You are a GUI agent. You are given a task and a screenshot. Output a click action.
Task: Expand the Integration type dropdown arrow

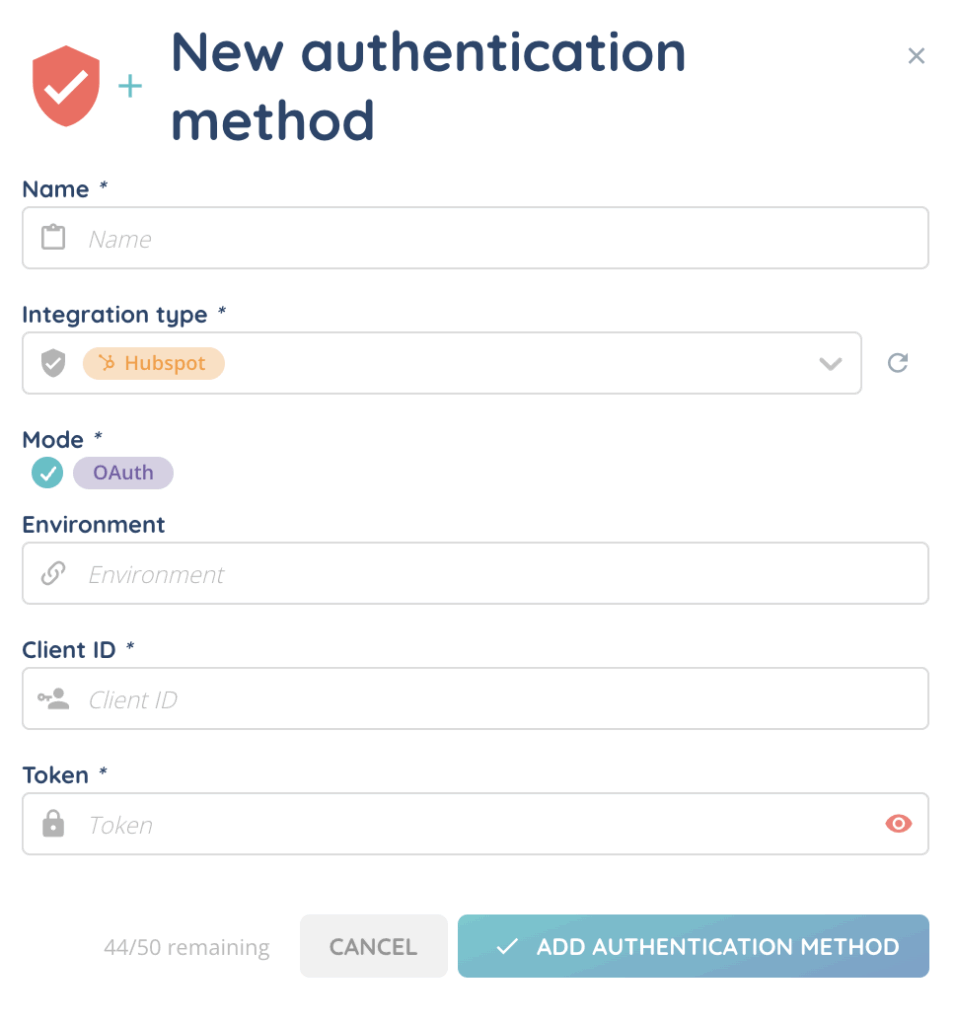pos(830,364)
